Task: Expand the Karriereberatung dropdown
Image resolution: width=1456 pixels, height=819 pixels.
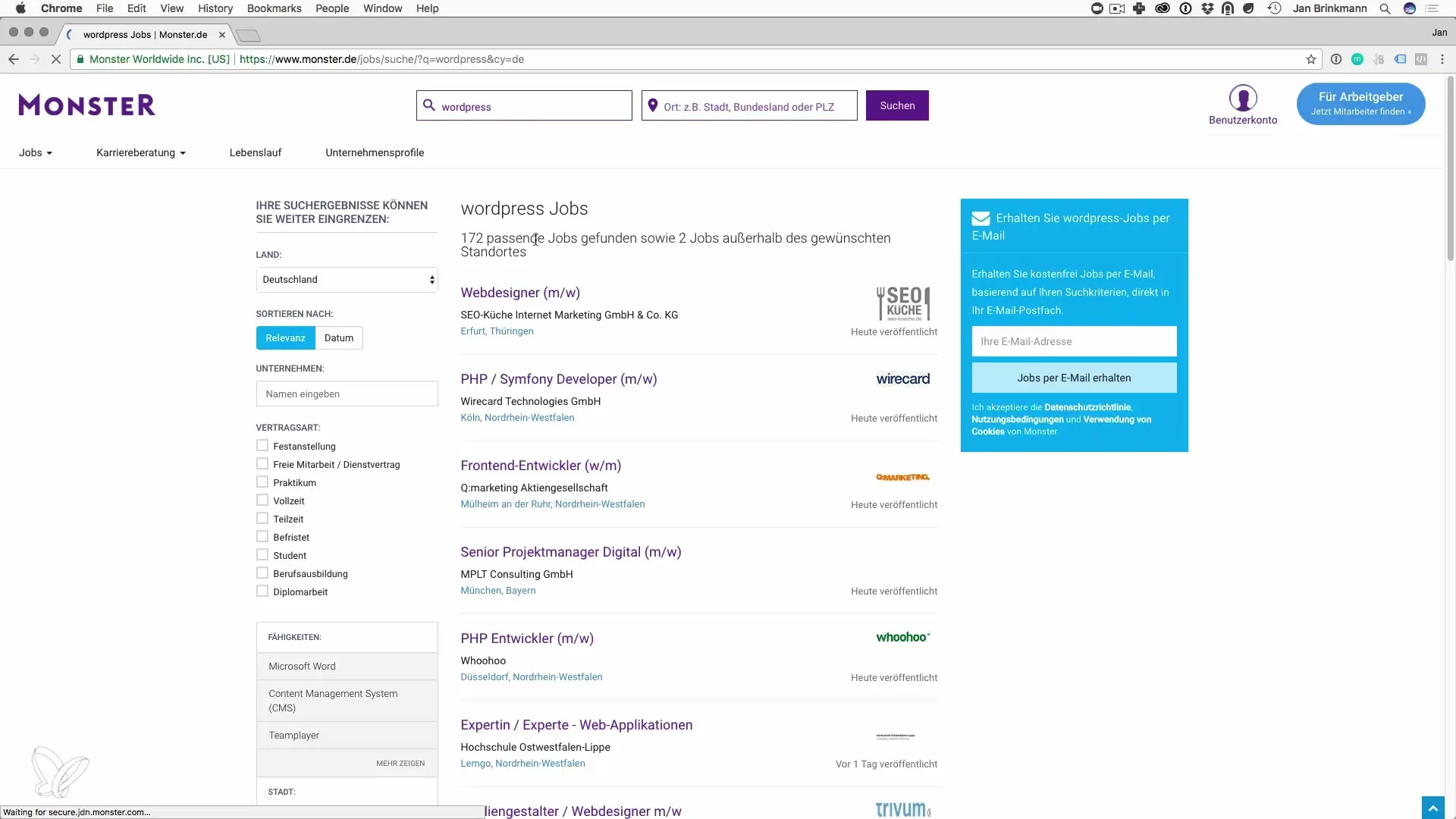Action: pyautogui.click(x=141, y=152)
